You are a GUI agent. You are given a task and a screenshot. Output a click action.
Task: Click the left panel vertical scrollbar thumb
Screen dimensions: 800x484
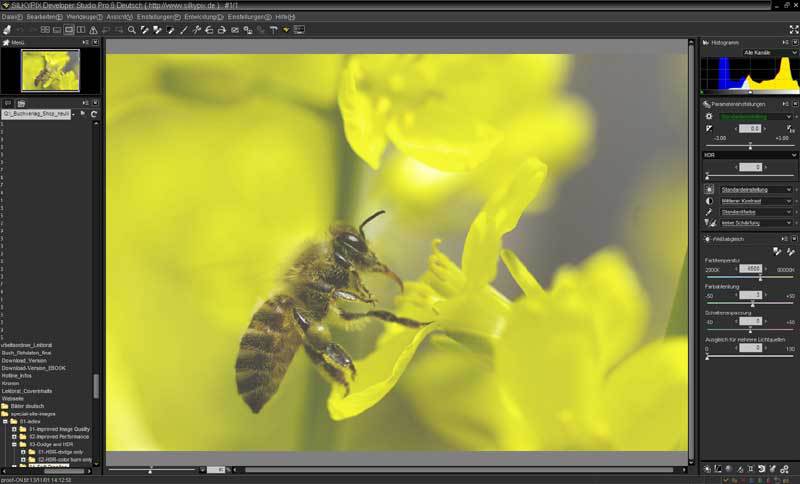[95, 386]
